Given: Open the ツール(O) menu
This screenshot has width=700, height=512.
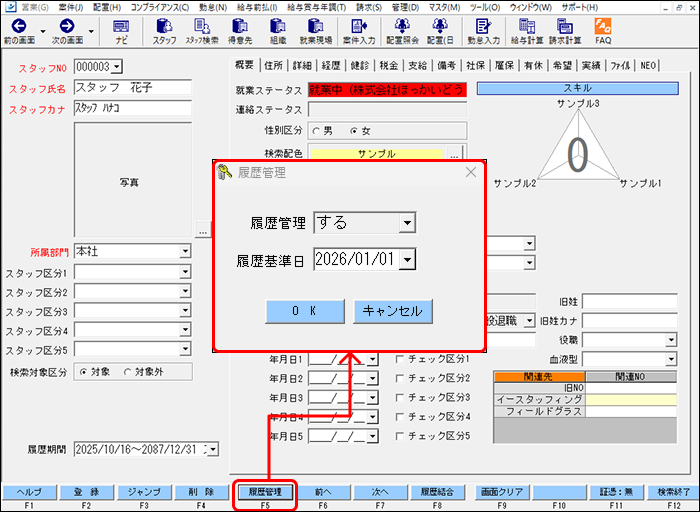Looking at the screenshot, I should coord(485,8).
